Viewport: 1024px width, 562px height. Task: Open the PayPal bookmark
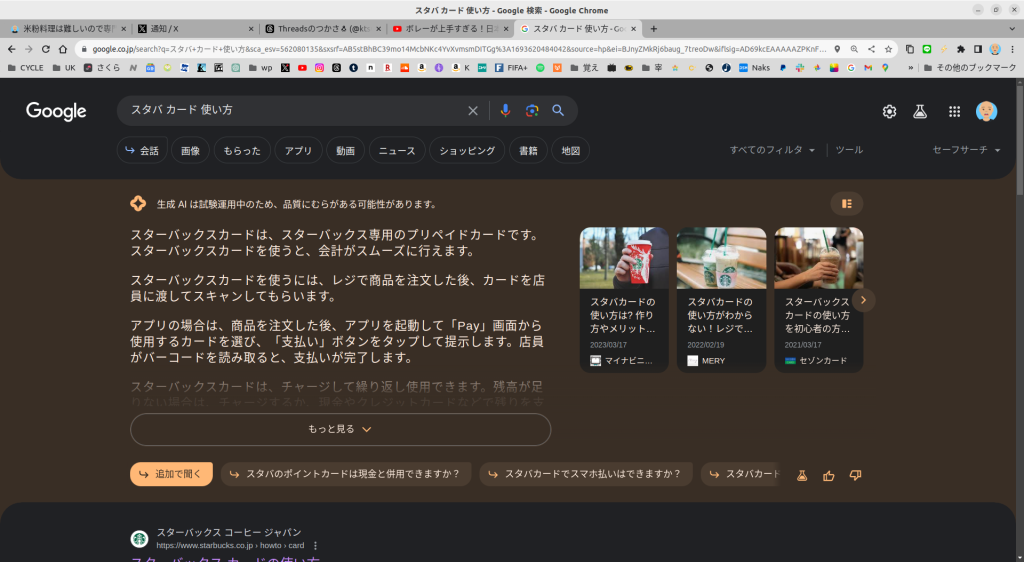(x=782, y=67)
